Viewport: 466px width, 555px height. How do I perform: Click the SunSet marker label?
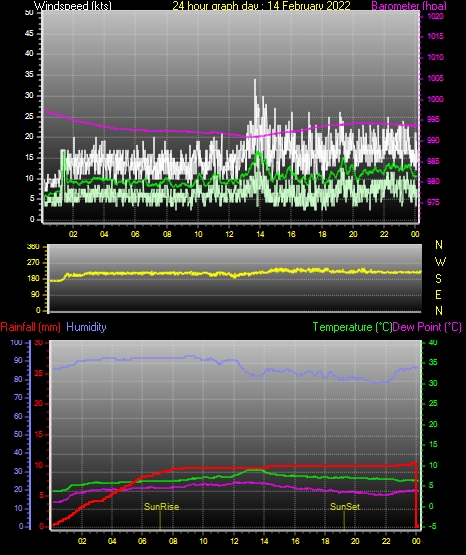click(x=345, y=507)
